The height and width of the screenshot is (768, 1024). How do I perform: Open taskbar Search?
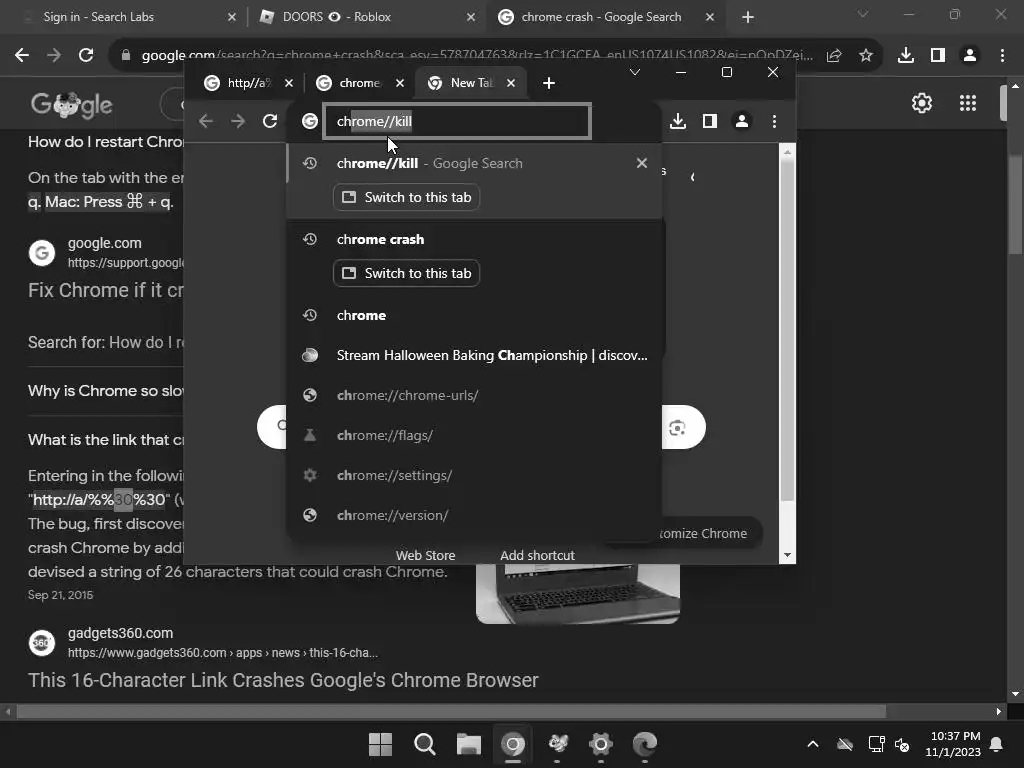pyautogui.click(x=424, y=744)
